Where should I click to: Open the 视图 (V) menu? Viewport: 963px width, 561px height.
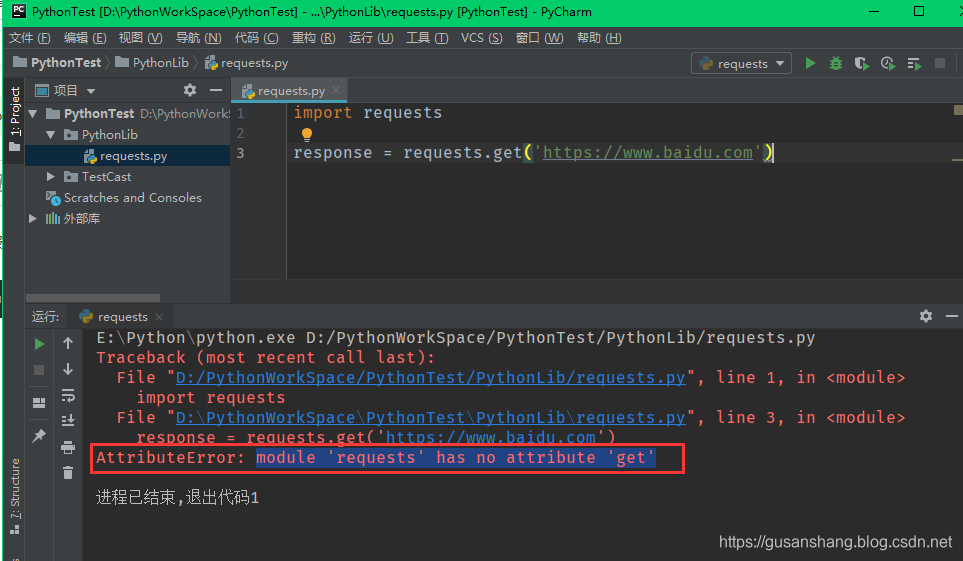[x=141, y=38]
